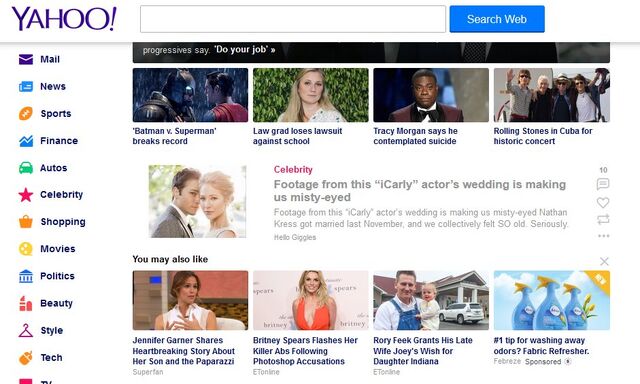Open the Mail envelope icon
Screen dimensions: 640x384
[26, 59]
